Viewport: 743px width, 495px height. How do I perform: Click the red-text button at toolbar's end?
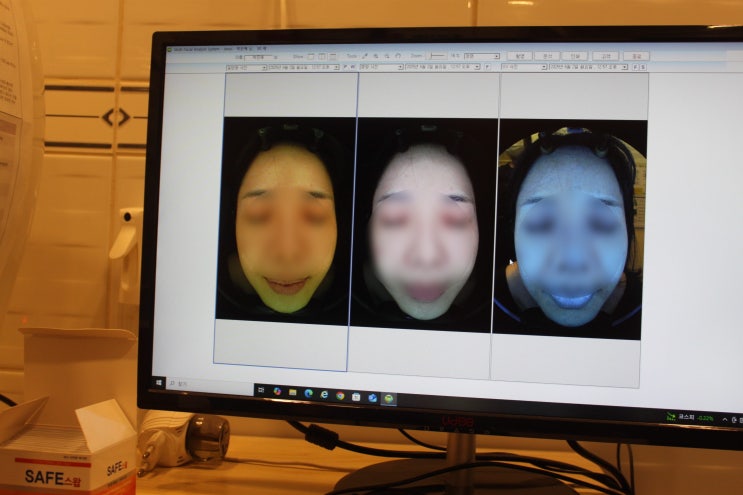click(x=636, y=56)
